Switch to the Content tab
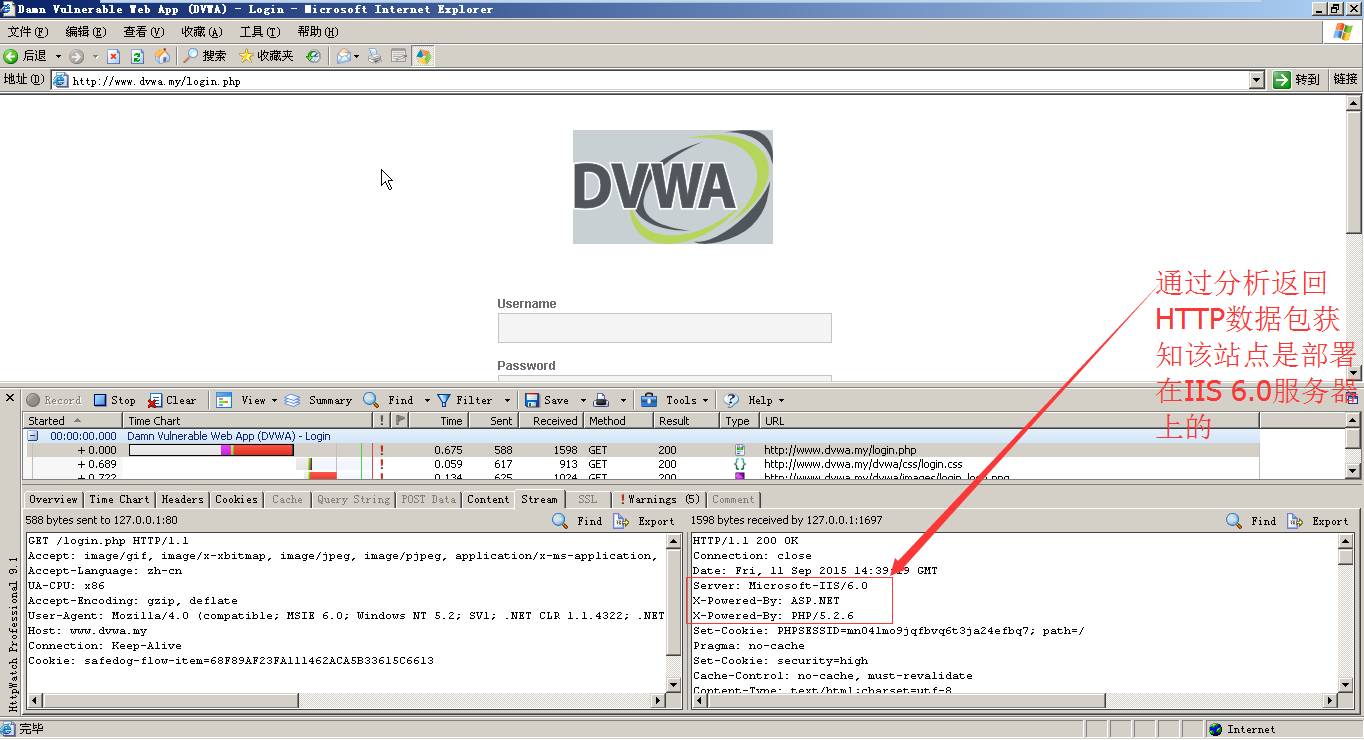This screenshot has width=1364, height=740. pos(488,499)
